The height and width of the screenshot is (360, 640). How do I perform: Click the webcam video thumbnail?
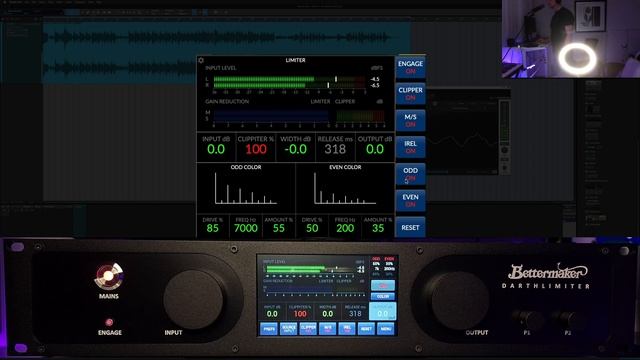(571, 39)
